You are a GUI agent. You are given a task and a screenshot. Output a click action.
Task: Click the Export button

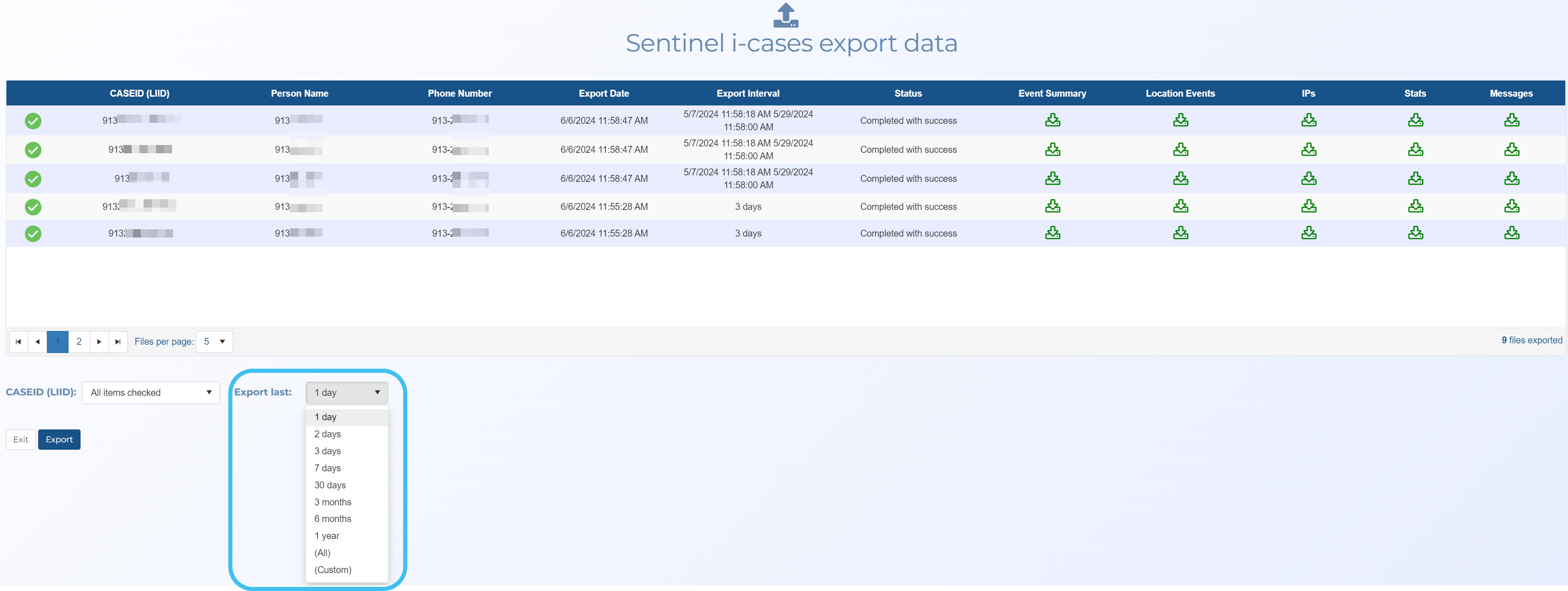[x=59, y=440]
